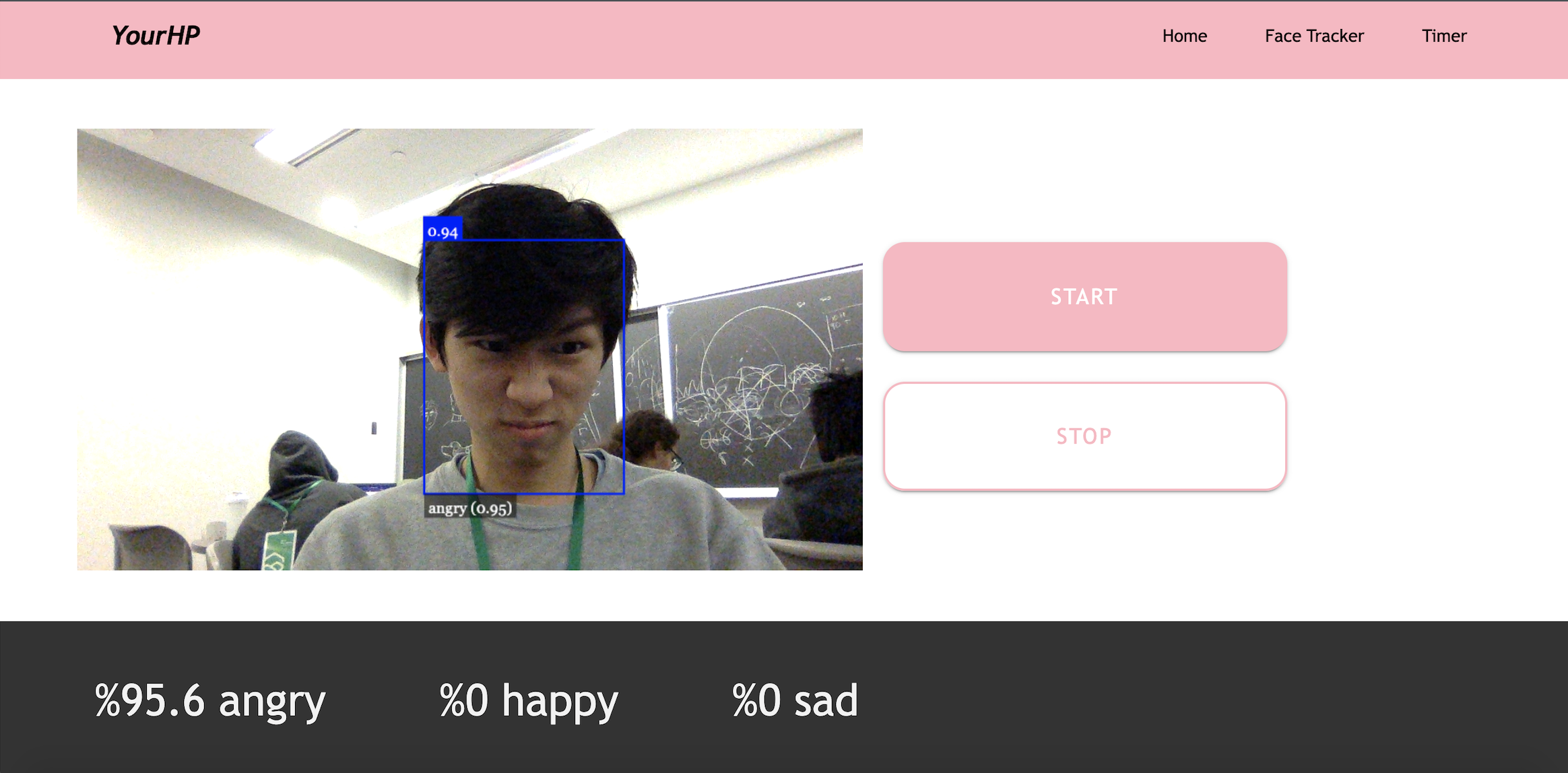
Task: Click an empty area of the dark results bar
Action: [1212, 700]
